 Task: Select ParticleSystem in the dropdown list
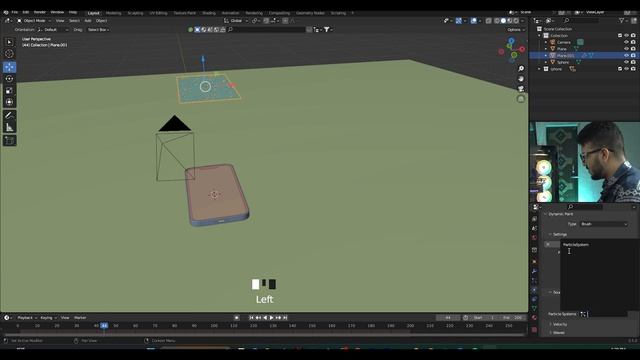click(576, 245)
